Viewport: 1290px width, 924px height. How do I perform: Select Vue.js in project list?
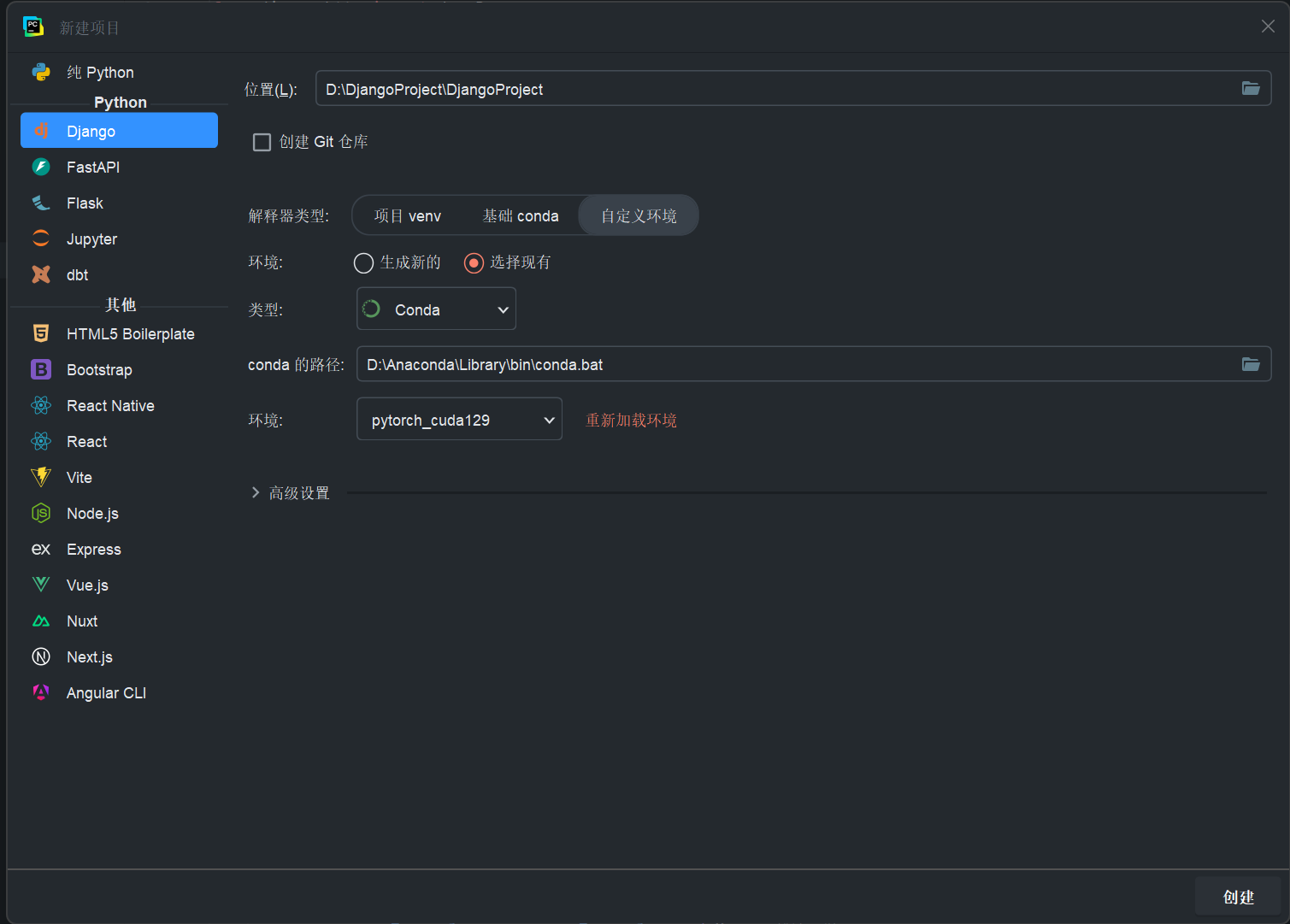coord(119,585)
